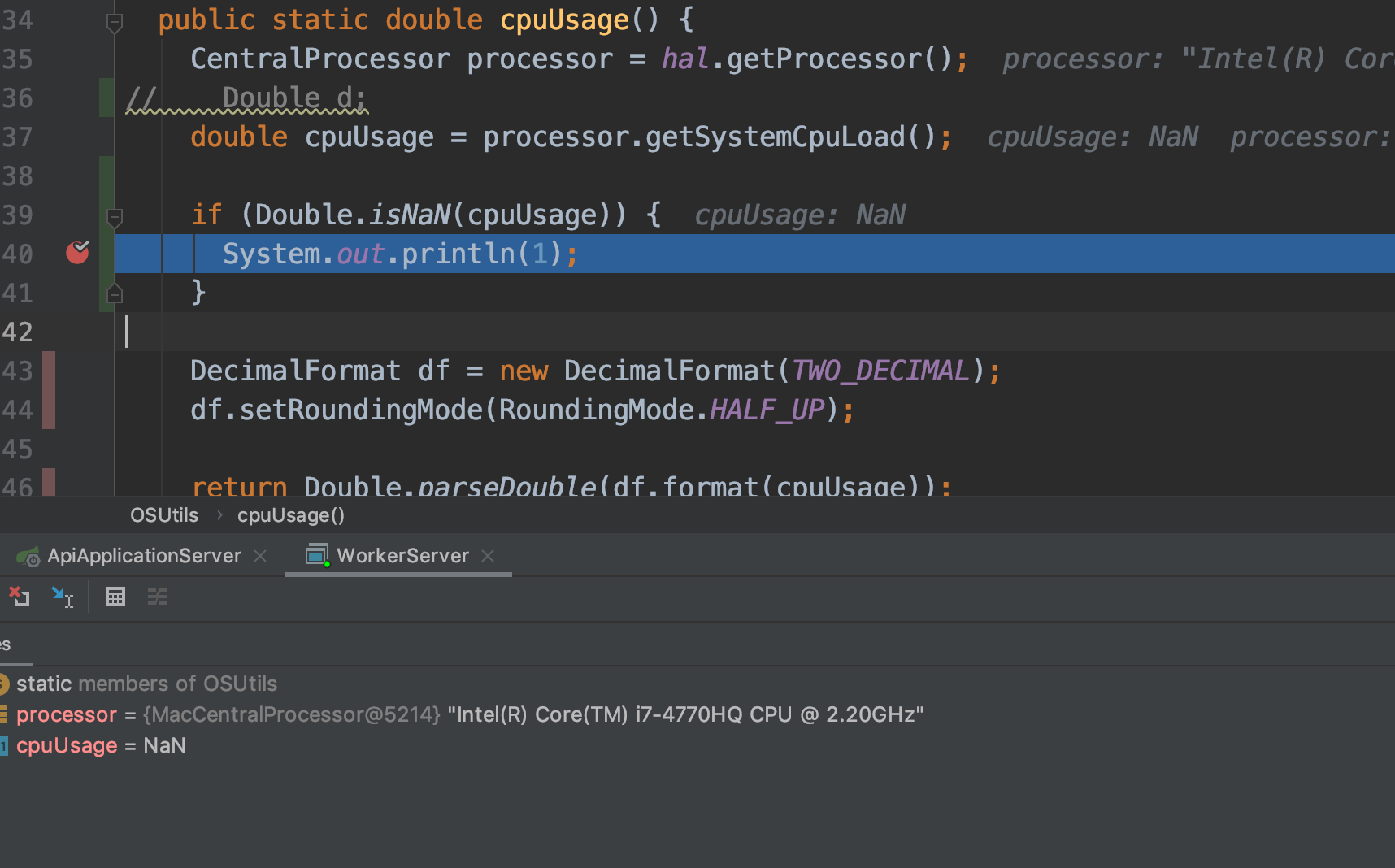Close the ApiApplicationServer tab
This screenshot has height=868, width=1395.
coord(260,556)
